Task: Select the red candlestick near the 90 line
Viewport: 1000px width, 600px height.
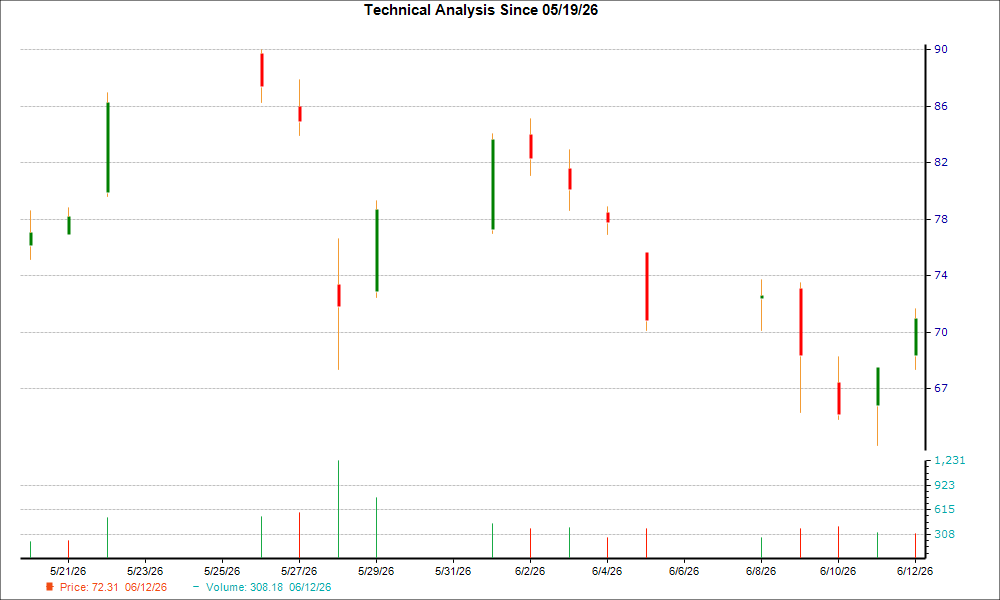Action: click(261, 70)
